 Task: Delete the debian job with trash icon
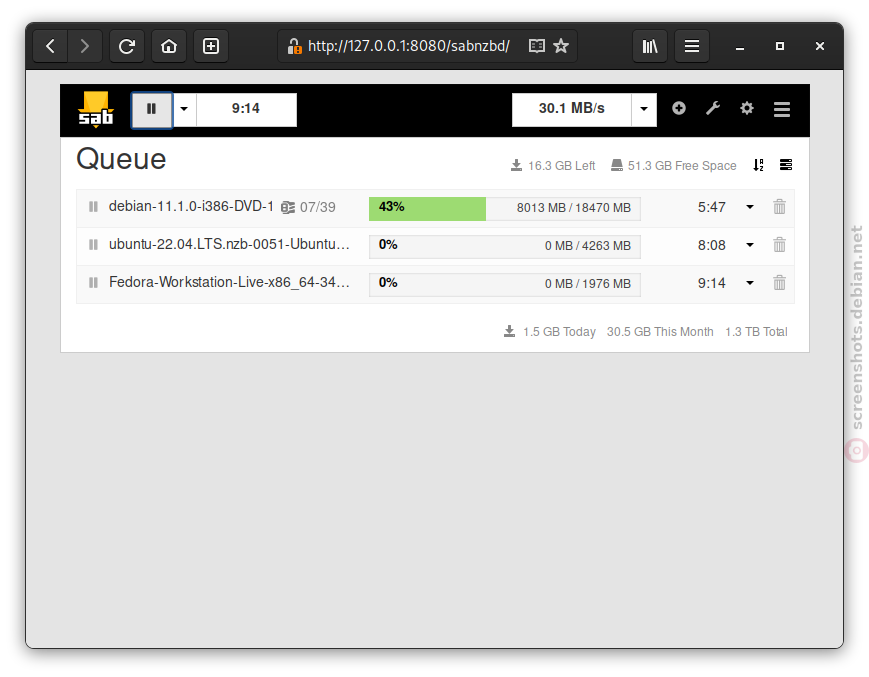779,207
